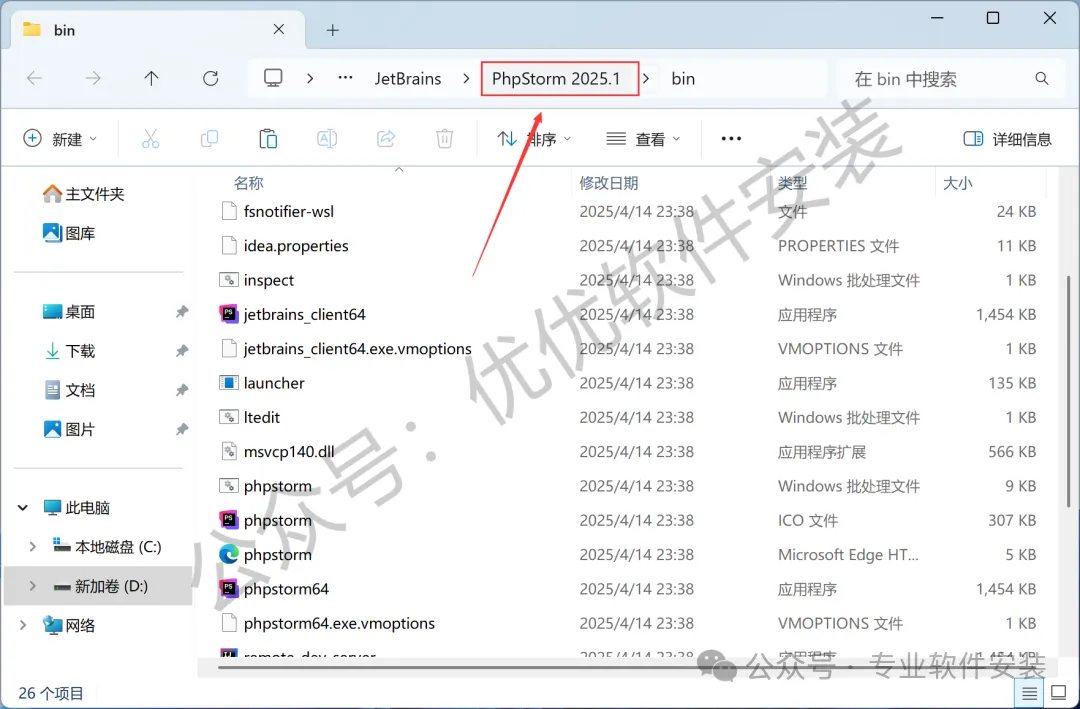Click PhpStorm 2025.1 breadcrumb
1080x709 pixels.
(x=556, y=79)
